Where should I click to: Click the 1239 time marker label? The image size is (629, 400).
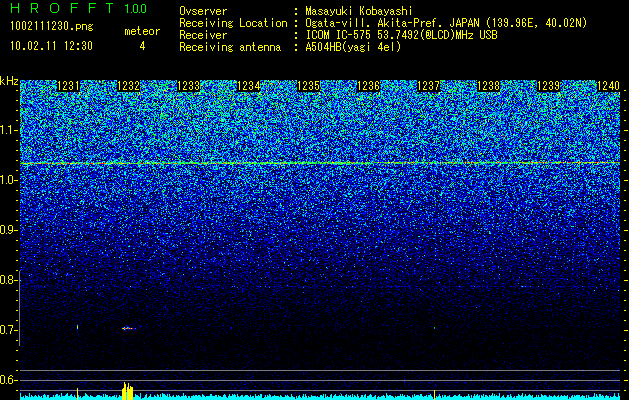(548, 86)
